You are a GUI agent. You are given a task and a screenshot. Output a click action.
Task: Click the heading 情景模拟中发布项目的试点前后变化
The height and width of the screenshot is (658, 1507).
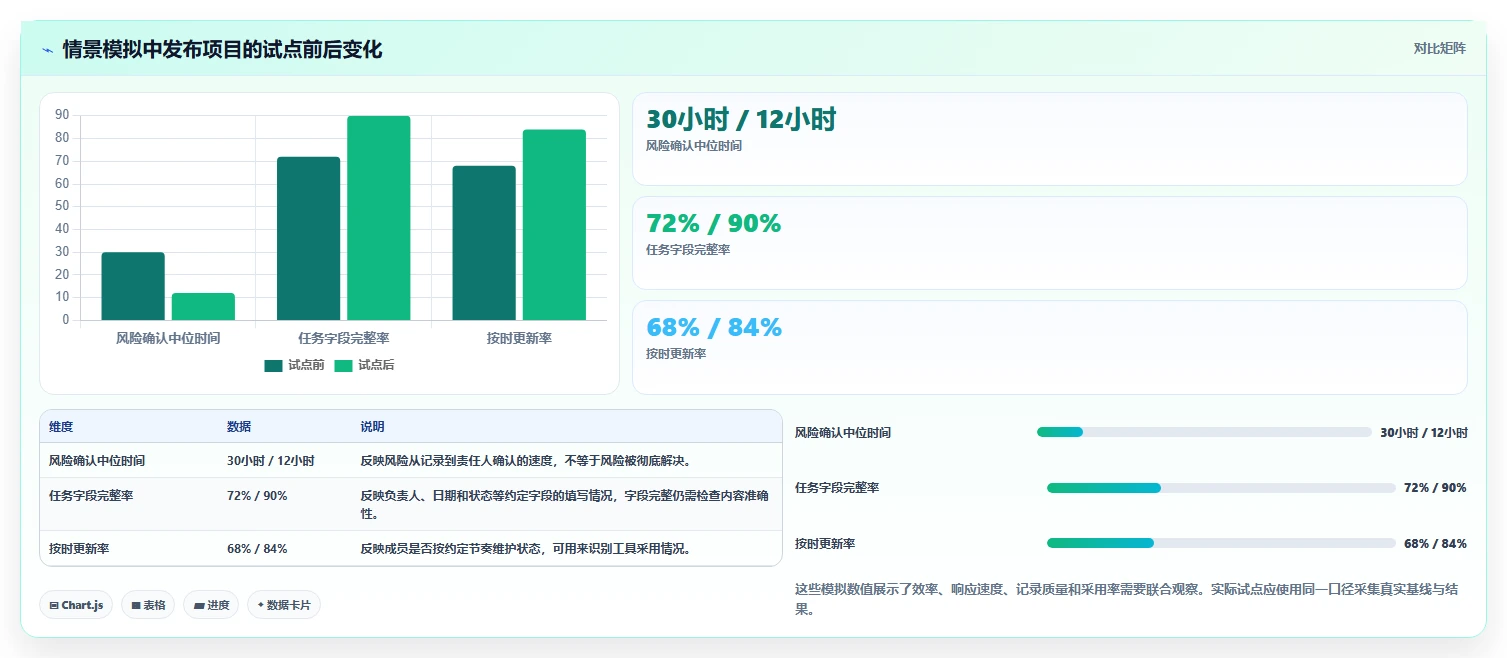pos(222,50)
